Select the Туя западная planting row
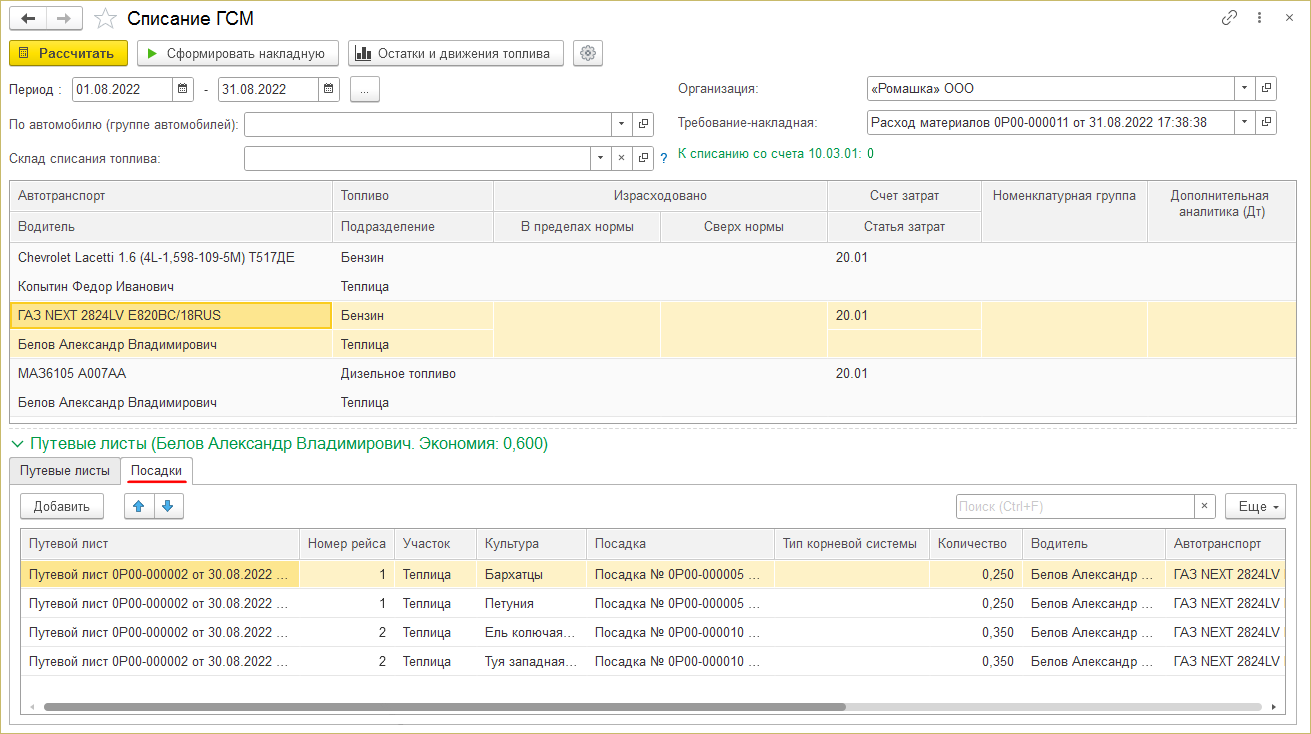Screen dimensions: 1311x734 point(655,661)
